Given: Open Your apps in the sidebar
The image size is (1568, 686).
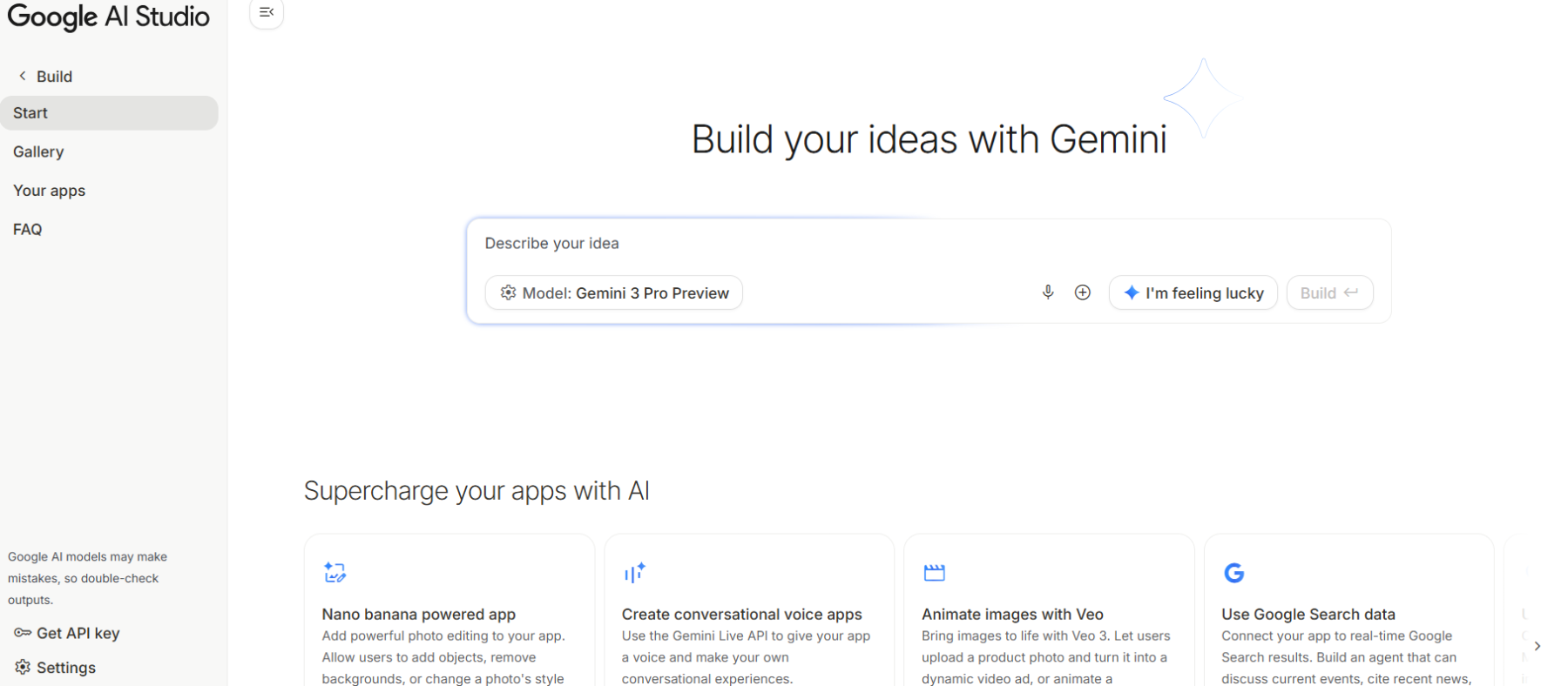Looking at the screenshot, I should click(50, 191).
